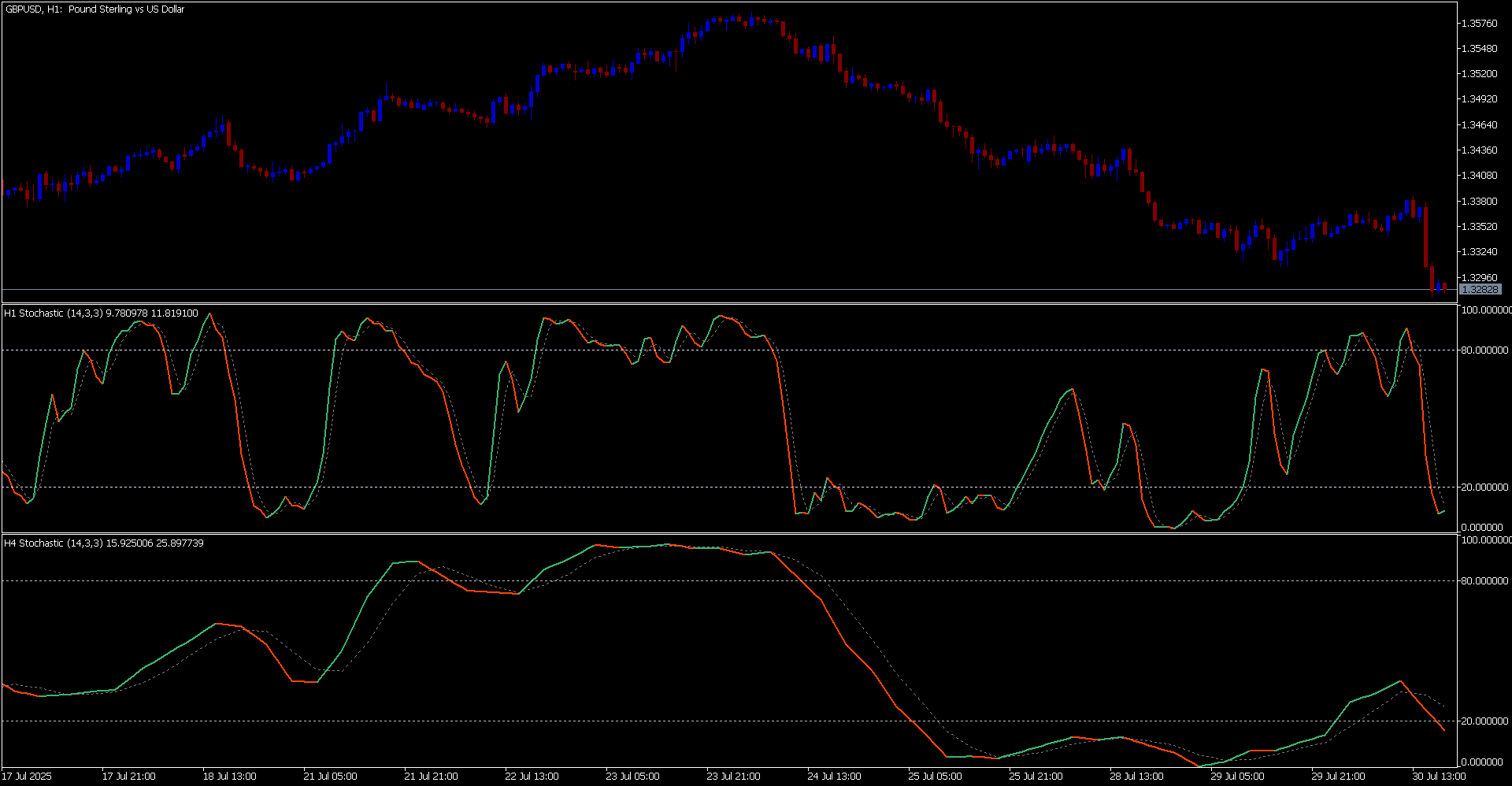
Task: Click the 23 Jul 21:00 time label
Action: [x=734, y=777]
